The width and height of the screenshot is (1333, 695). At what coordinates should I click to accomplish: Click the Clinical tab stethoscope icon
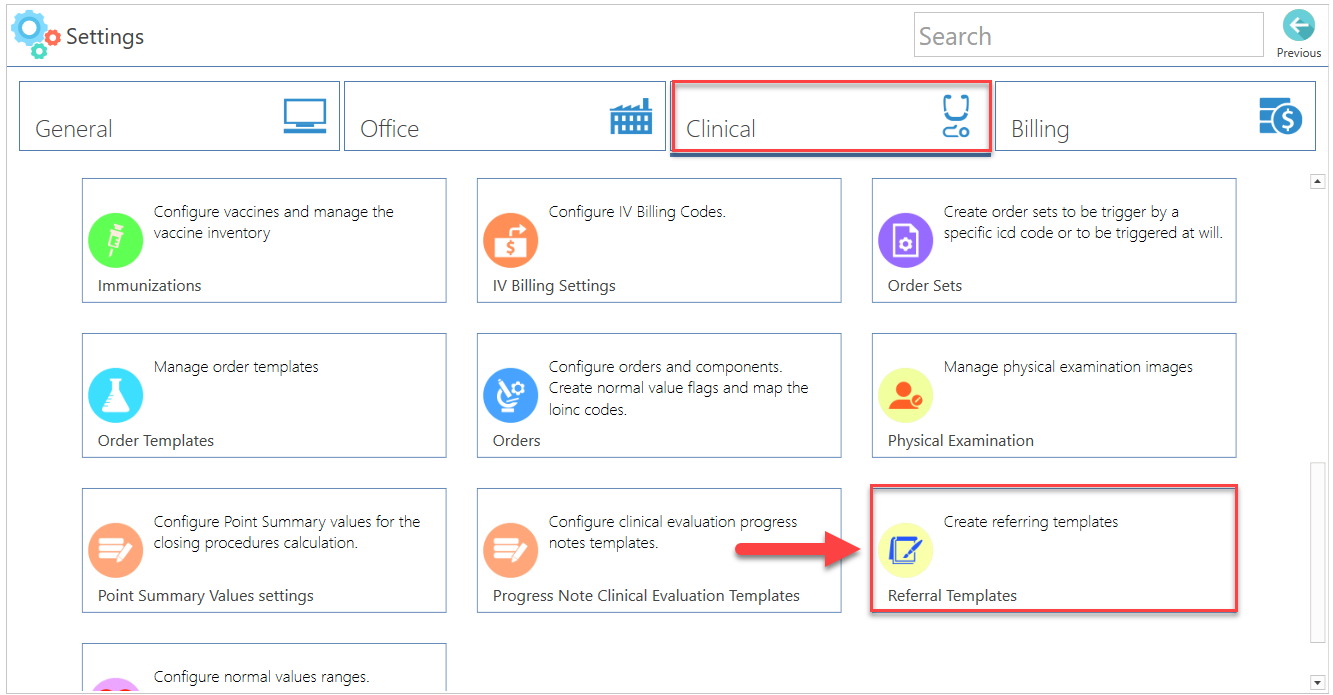[956, 116]
